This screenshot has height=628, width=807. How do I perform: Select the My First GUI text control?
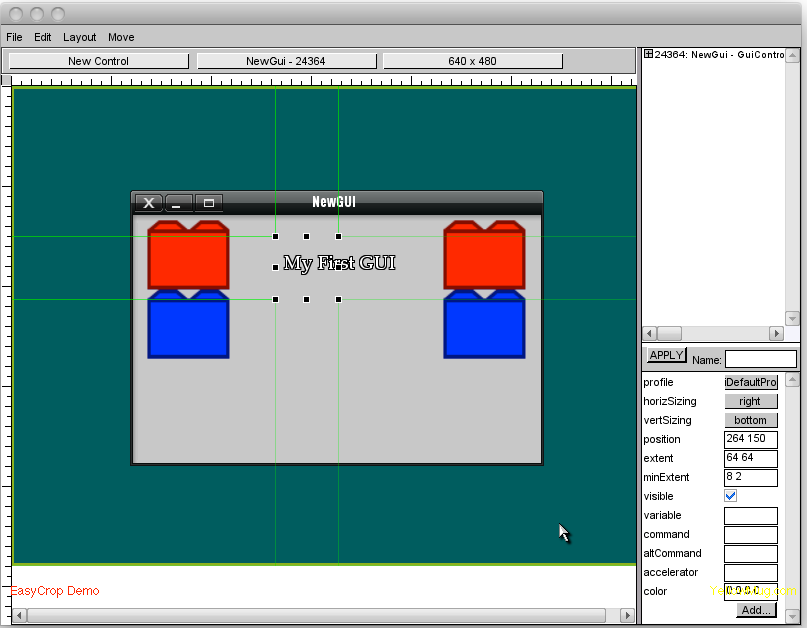[x=339, y=263]
